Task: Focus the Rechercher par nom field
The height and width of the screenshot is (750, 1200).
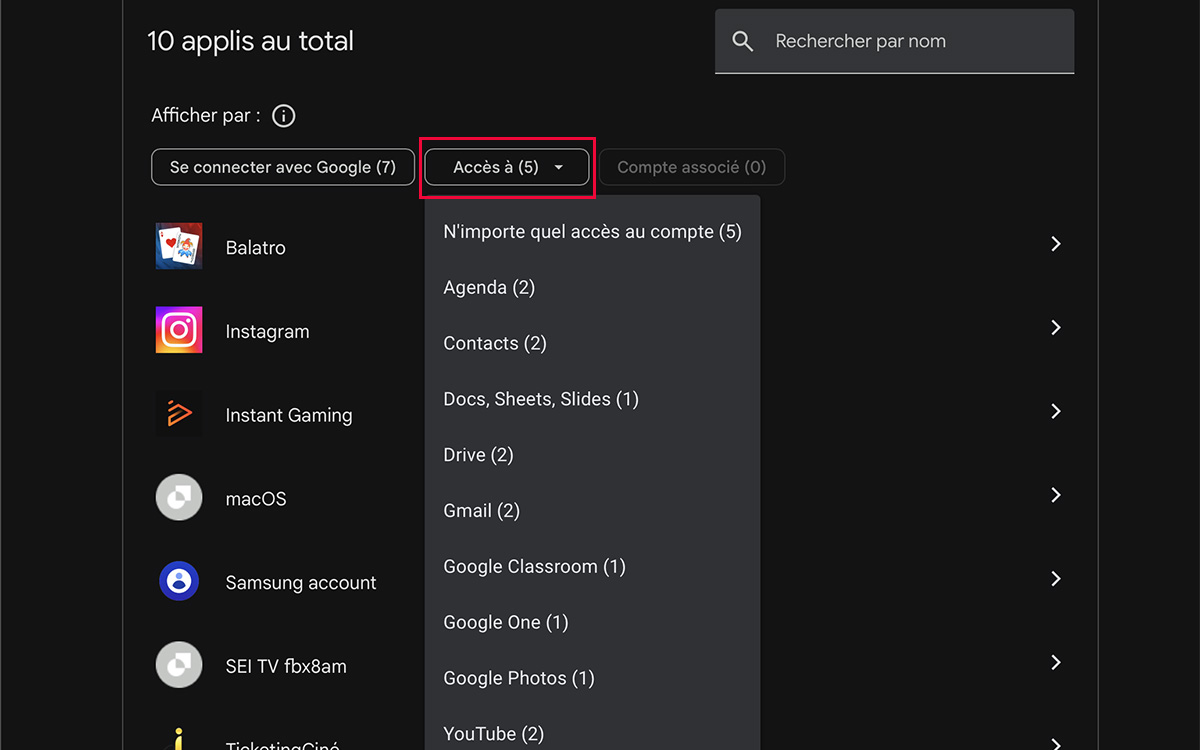Action: click(895, 41)
